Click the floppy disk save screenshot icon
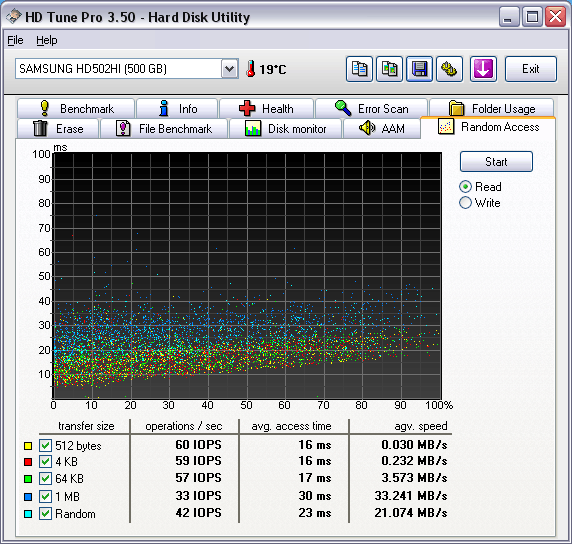 click(420, 69)
